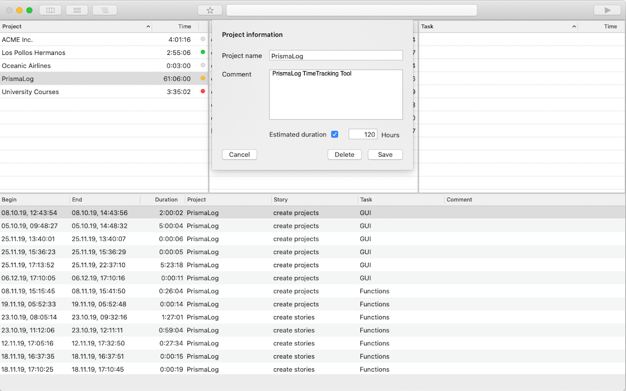The image size is (626, 391).
Task: Click the Comment text area
Action: (336, 94)
